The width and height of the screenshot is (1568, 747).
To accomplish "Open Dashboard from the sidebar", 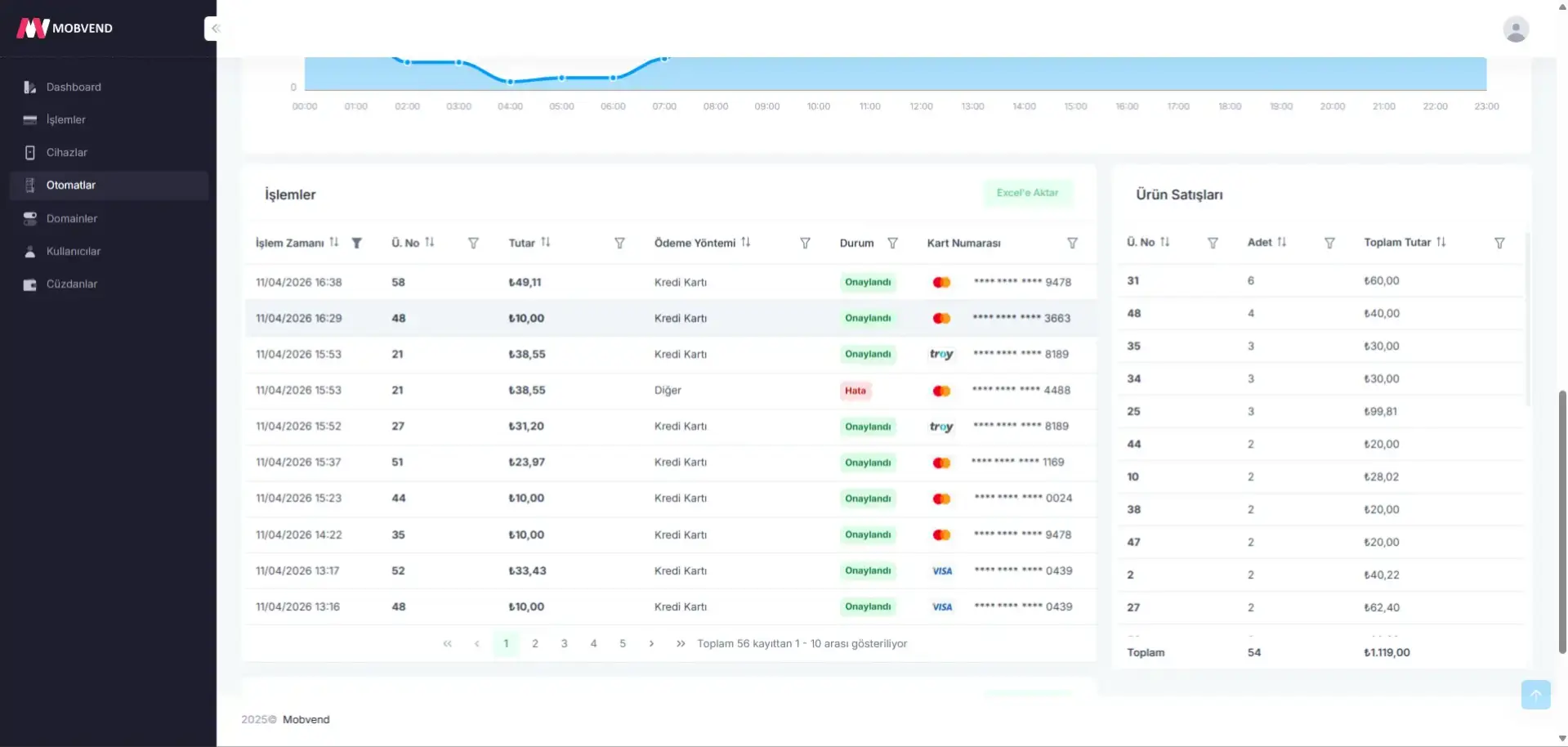I will 74,87.
